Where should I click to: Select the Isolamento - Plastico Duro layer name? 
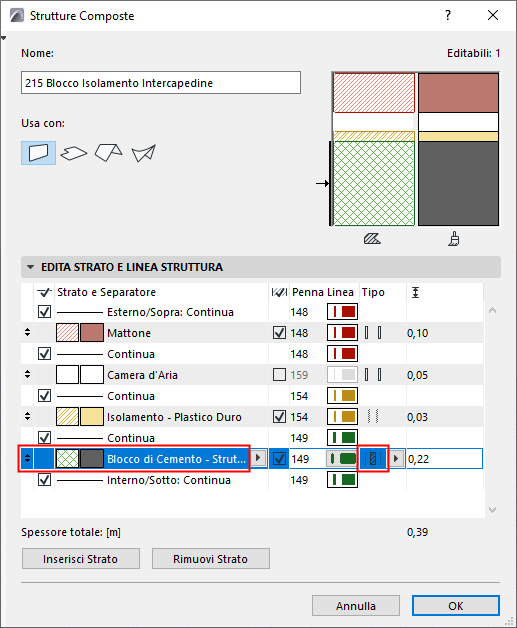[174, 417]
